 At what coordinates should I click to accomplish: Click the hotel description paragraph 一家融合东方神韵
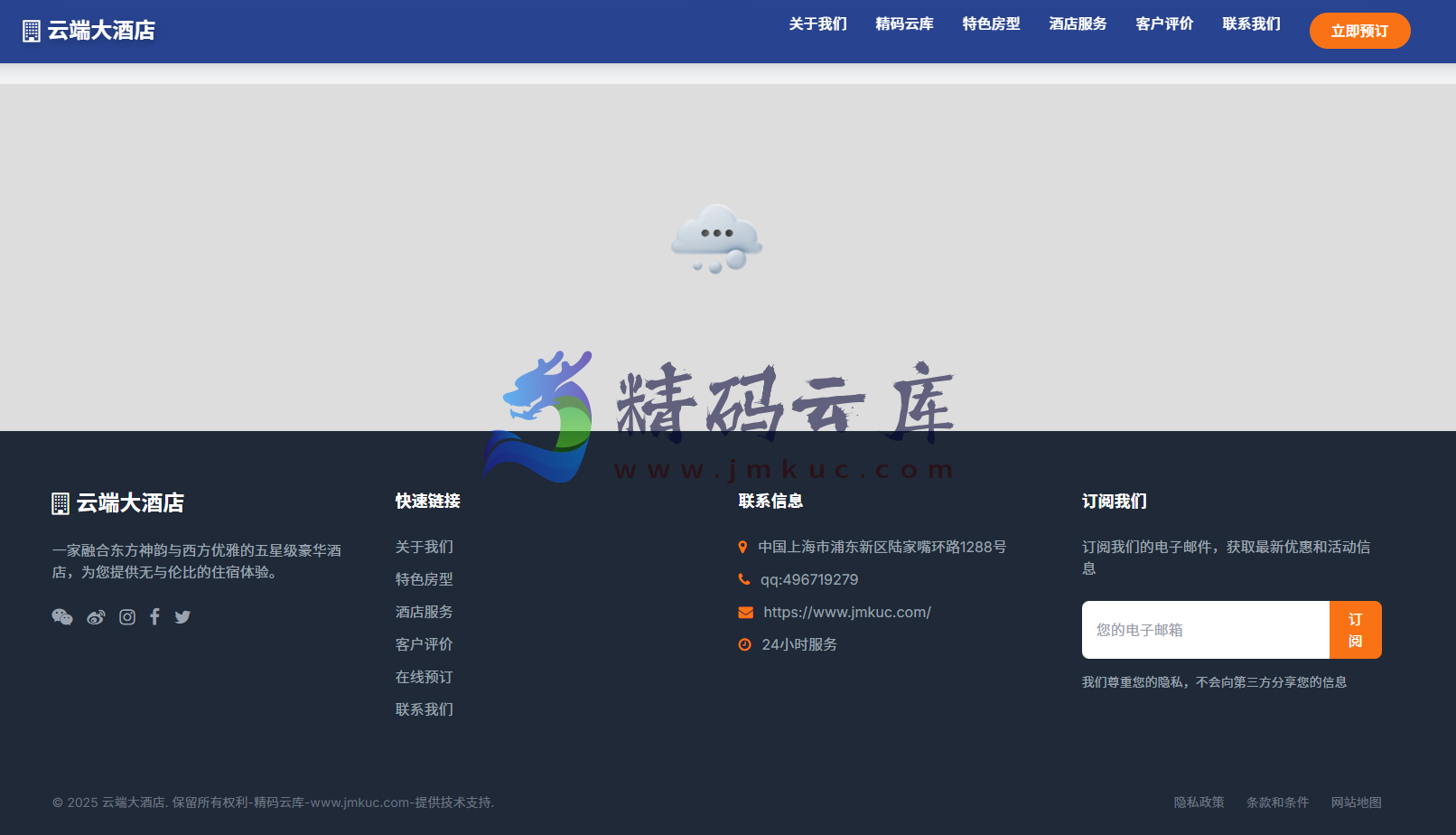[x=197, y=561]
